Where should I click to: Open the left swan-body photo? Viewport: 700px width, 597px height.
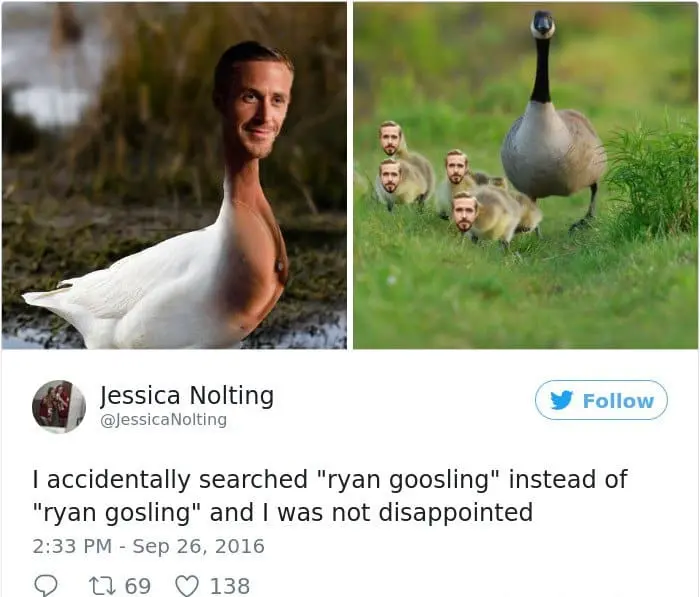point(174,175)
